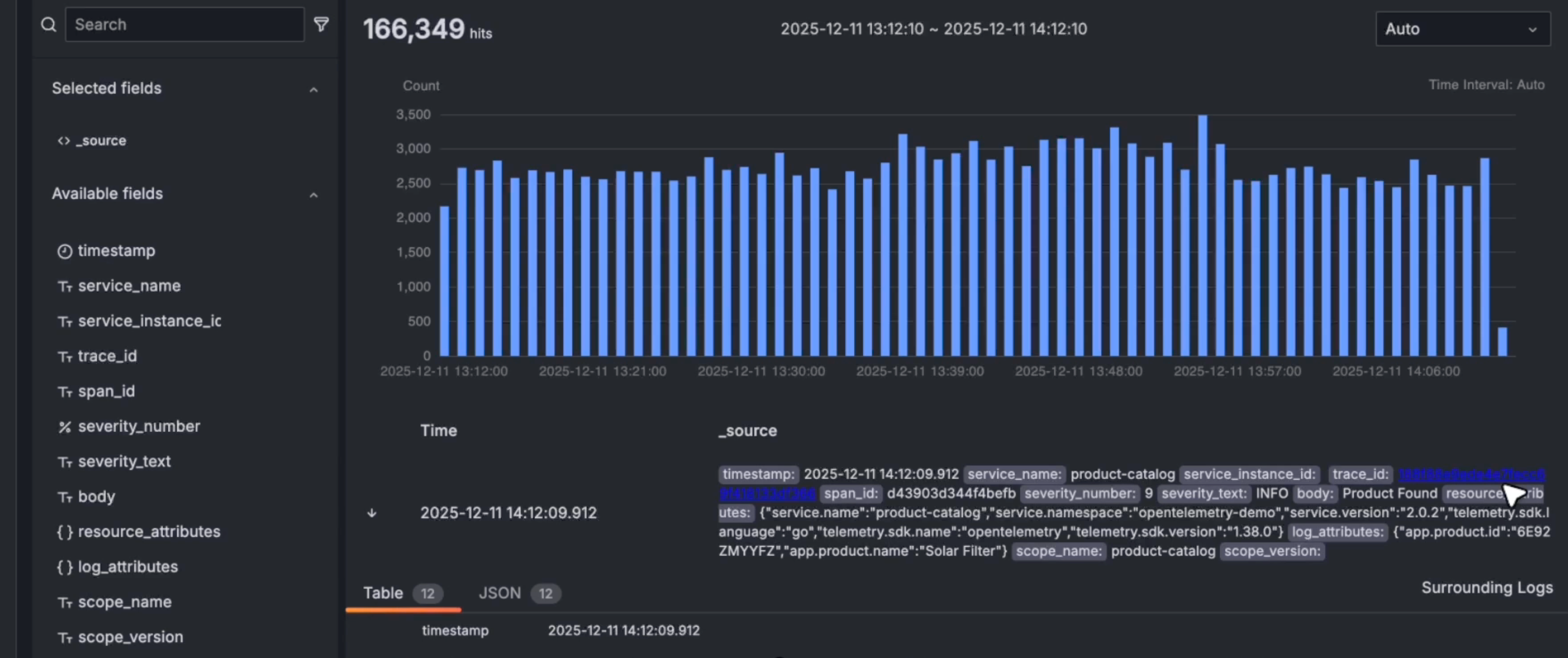Click the braces icon beside resource_attributes

click(x=65, y=532)
